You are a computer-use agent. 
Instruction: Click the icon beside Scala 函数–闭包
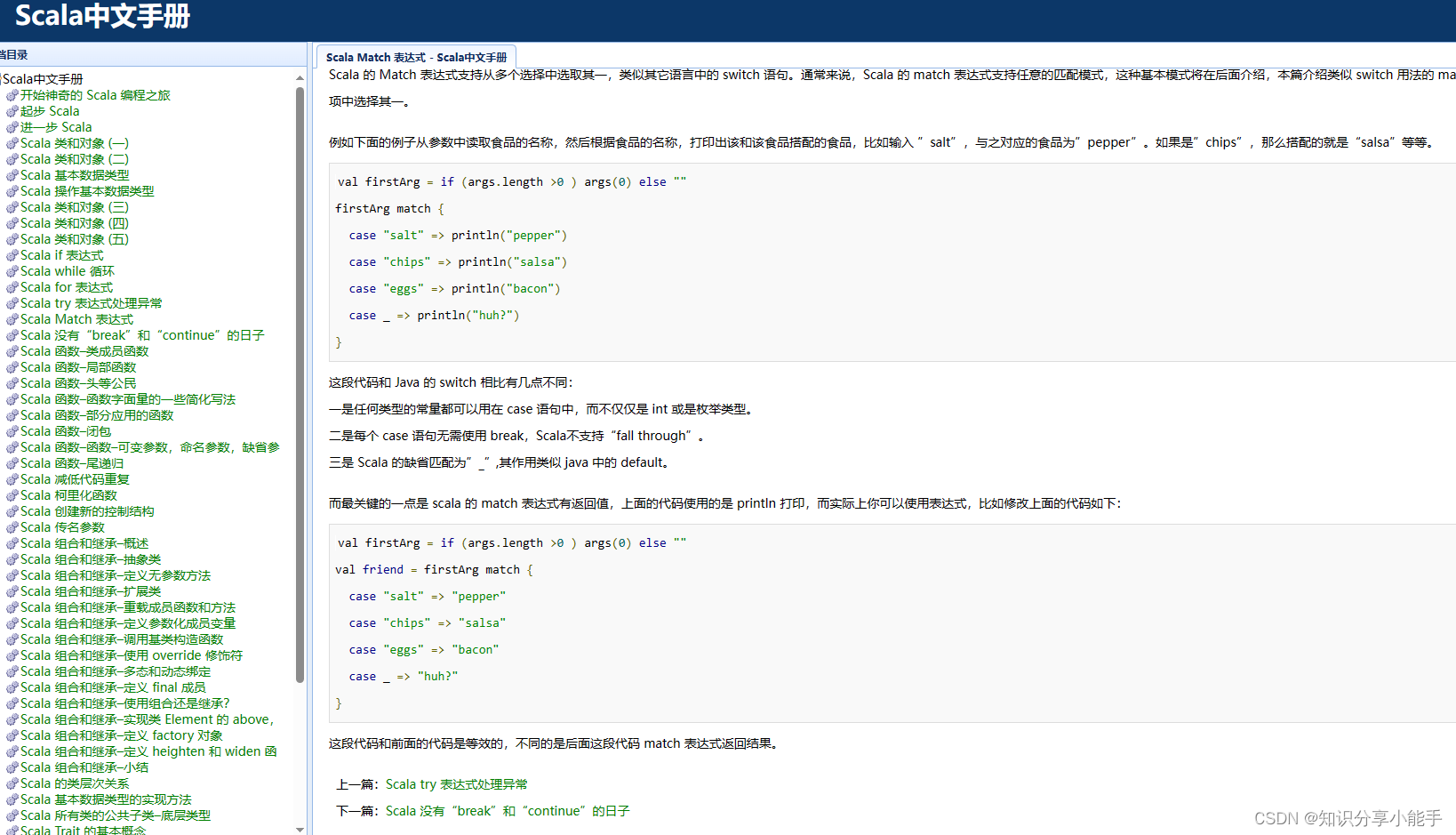click(12, 431)
